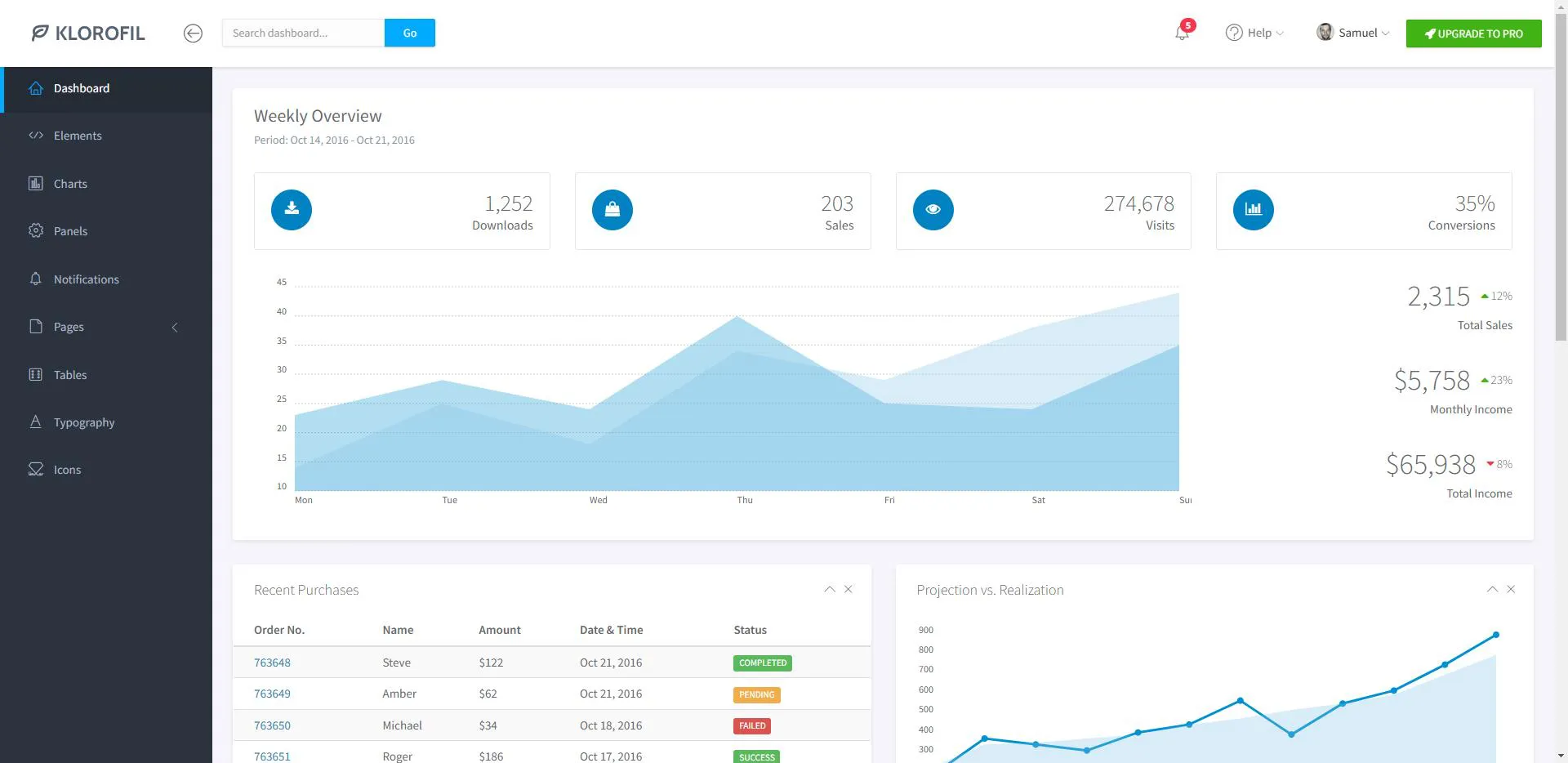Click the Downloads metric icon

pyautogui.click(x=292, y=210)
